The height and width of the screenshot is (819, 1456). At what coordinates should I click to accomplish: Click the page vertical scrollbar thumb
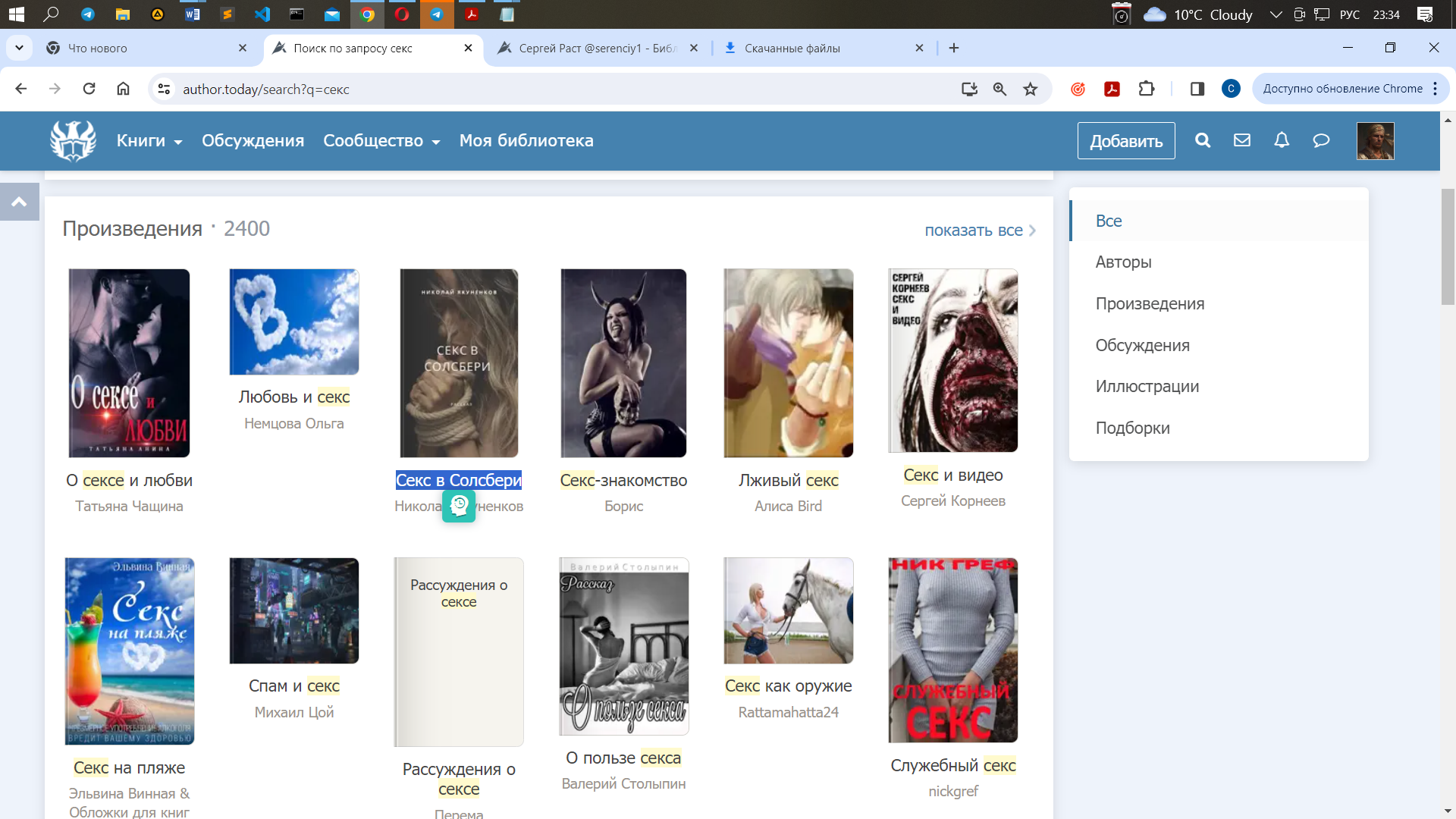1448,246
